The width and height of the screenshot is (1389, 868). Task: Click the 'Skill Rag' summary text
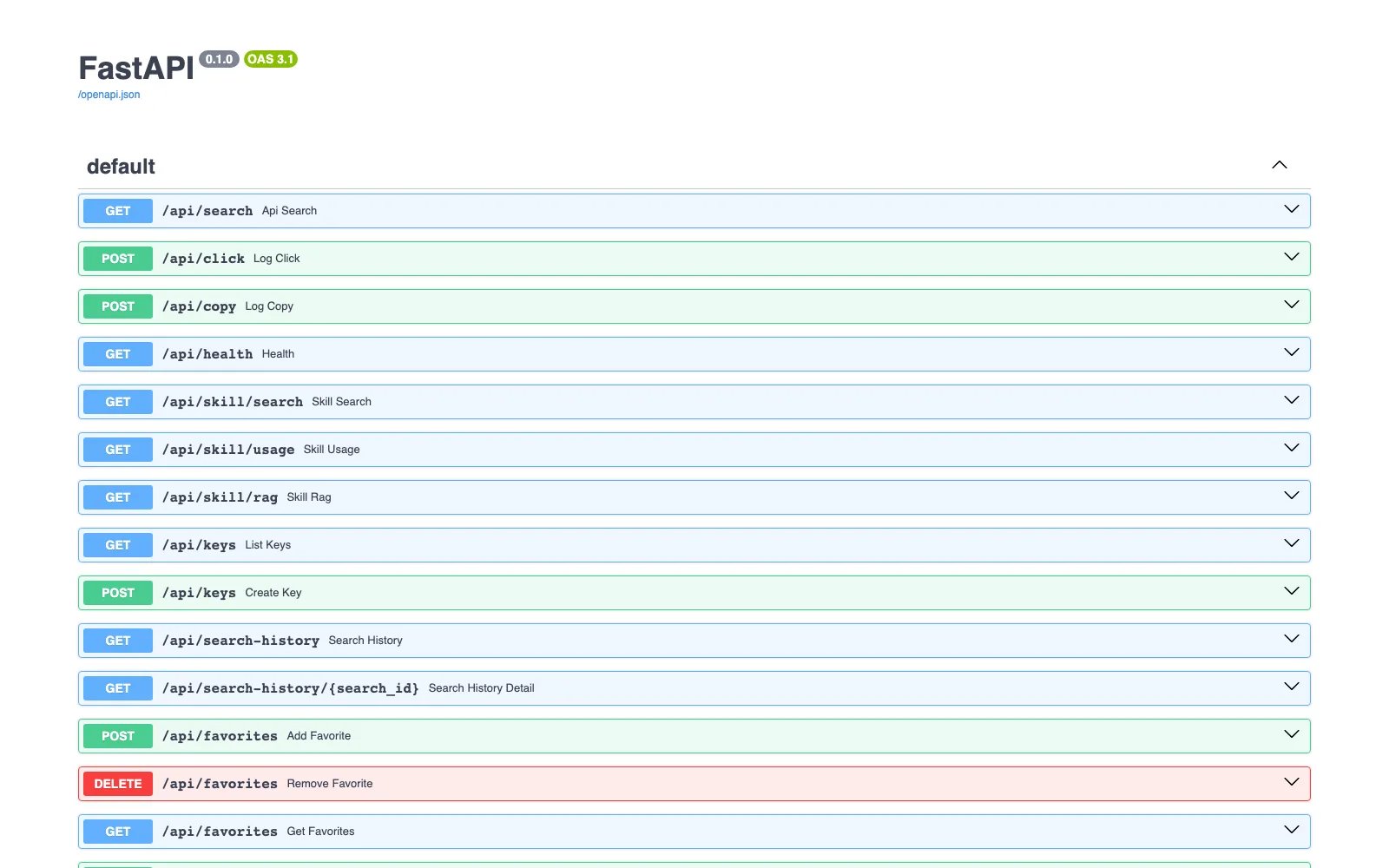[x=309, y=497]
